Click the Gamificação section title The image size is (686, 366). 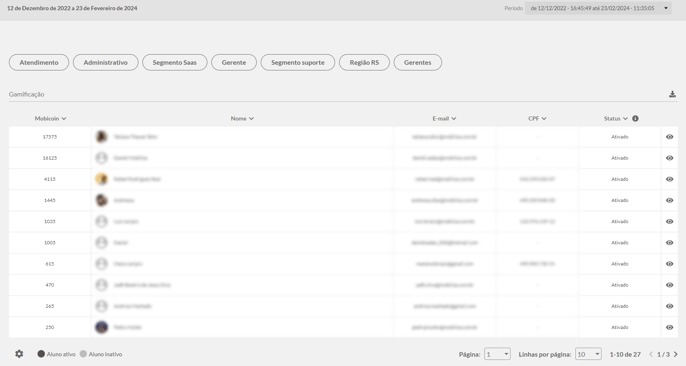pyautogui.click(x=27, y=94)
